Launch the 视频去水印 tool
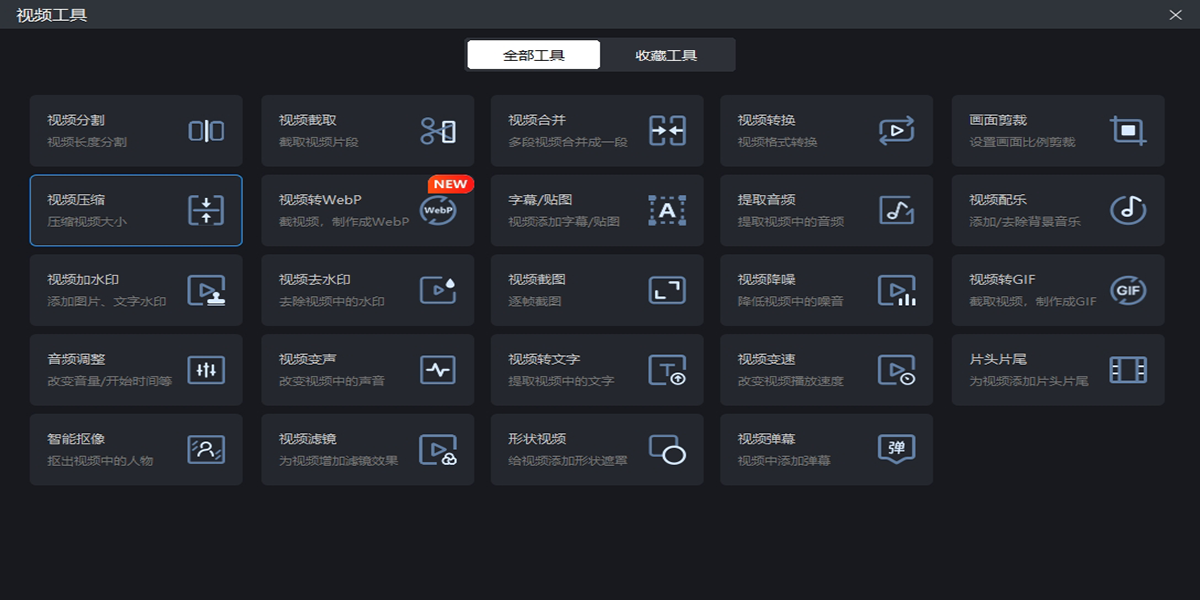Screen dimensions: 1200x600 [x=367, y=290]
